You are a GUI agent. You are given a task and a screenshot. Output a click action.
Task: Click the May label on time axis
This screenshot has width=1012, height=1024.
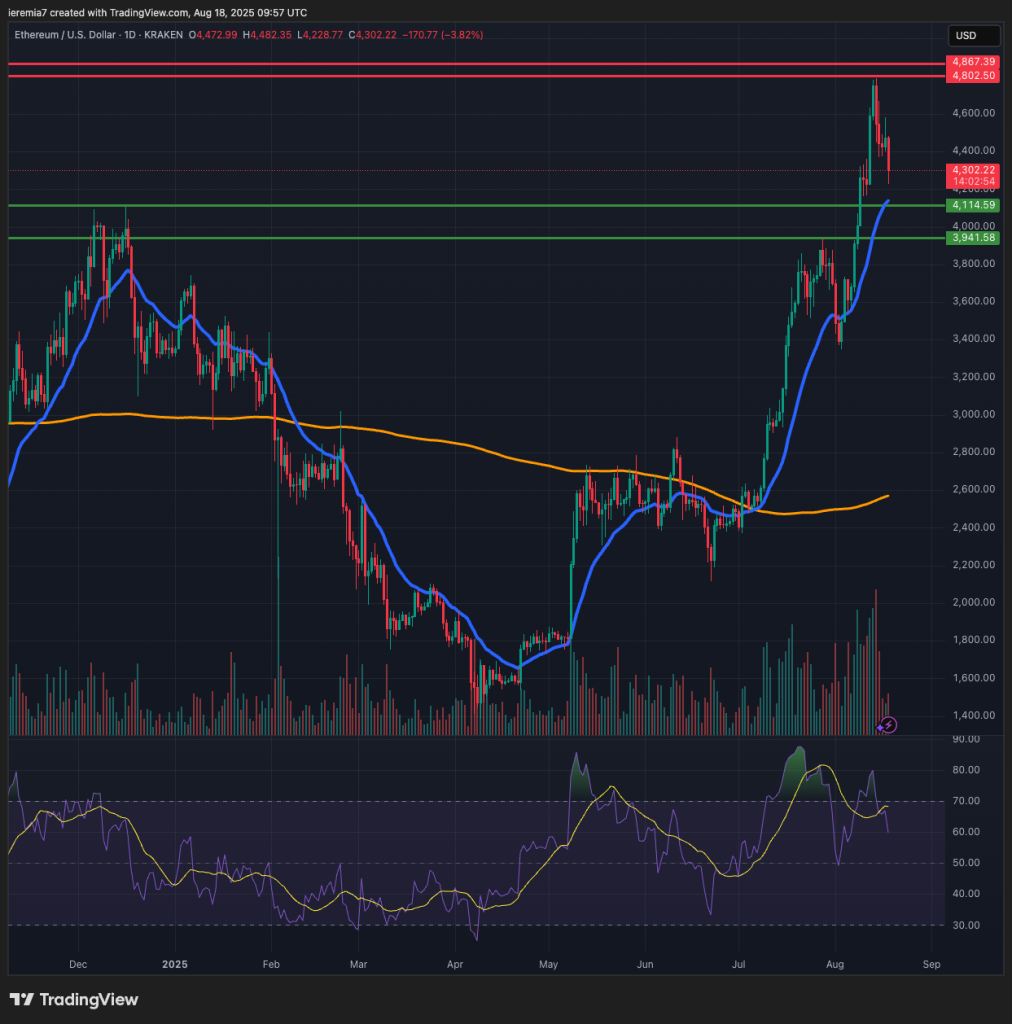548,965
